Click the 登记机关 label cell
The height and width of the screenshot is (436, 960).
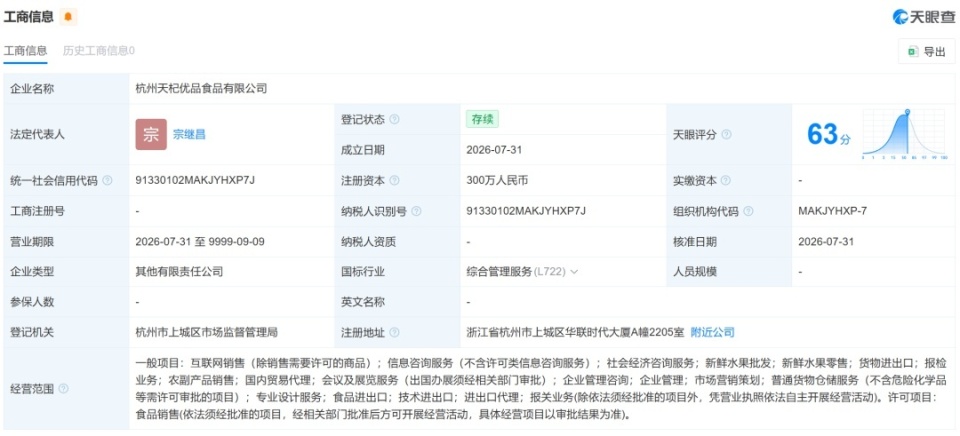click(x=67, y=333)
